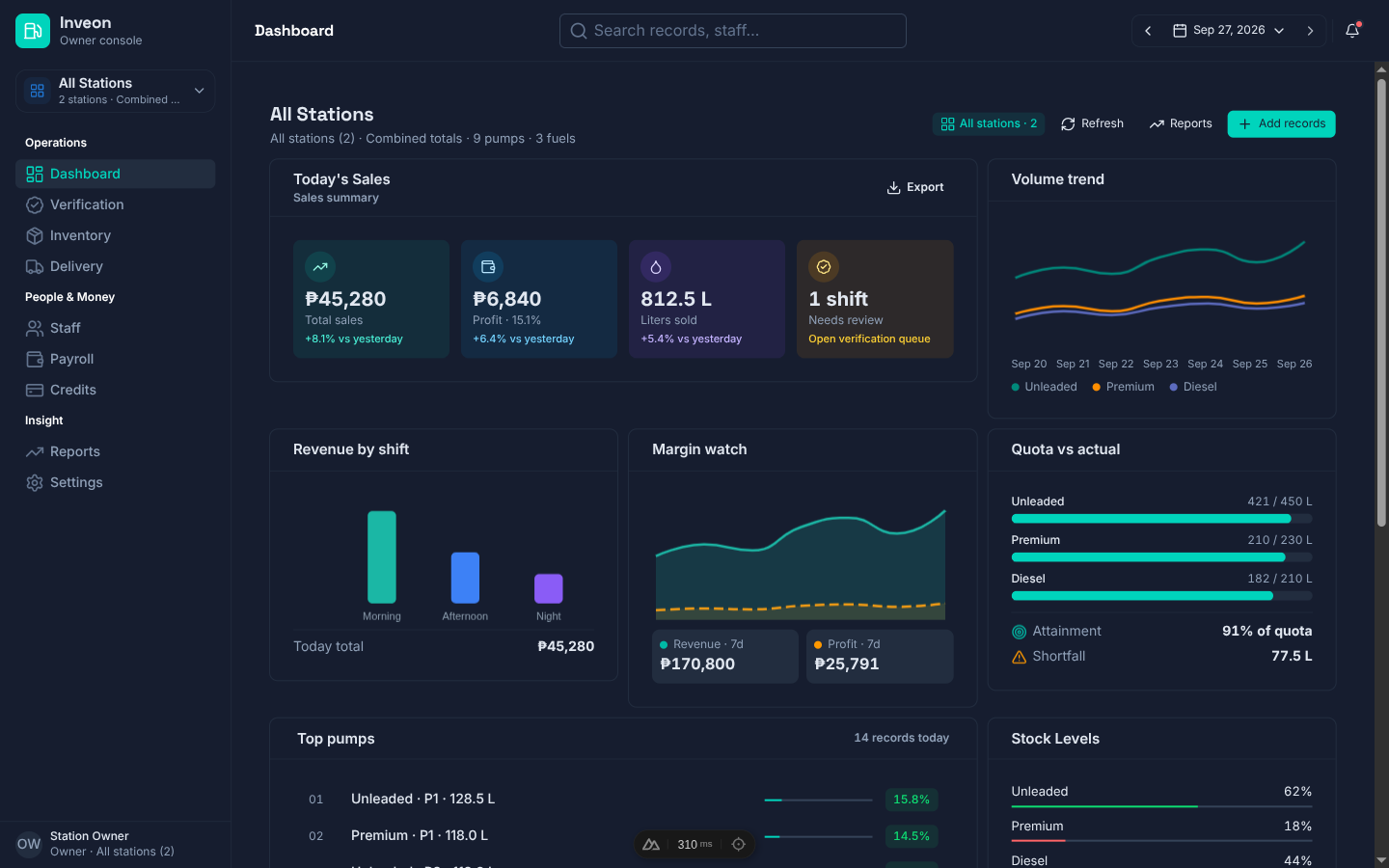This screenshot has height=868, width=1389.
Task: Click the Premium legend dot in Volume trend
Action: [1097, 387]
